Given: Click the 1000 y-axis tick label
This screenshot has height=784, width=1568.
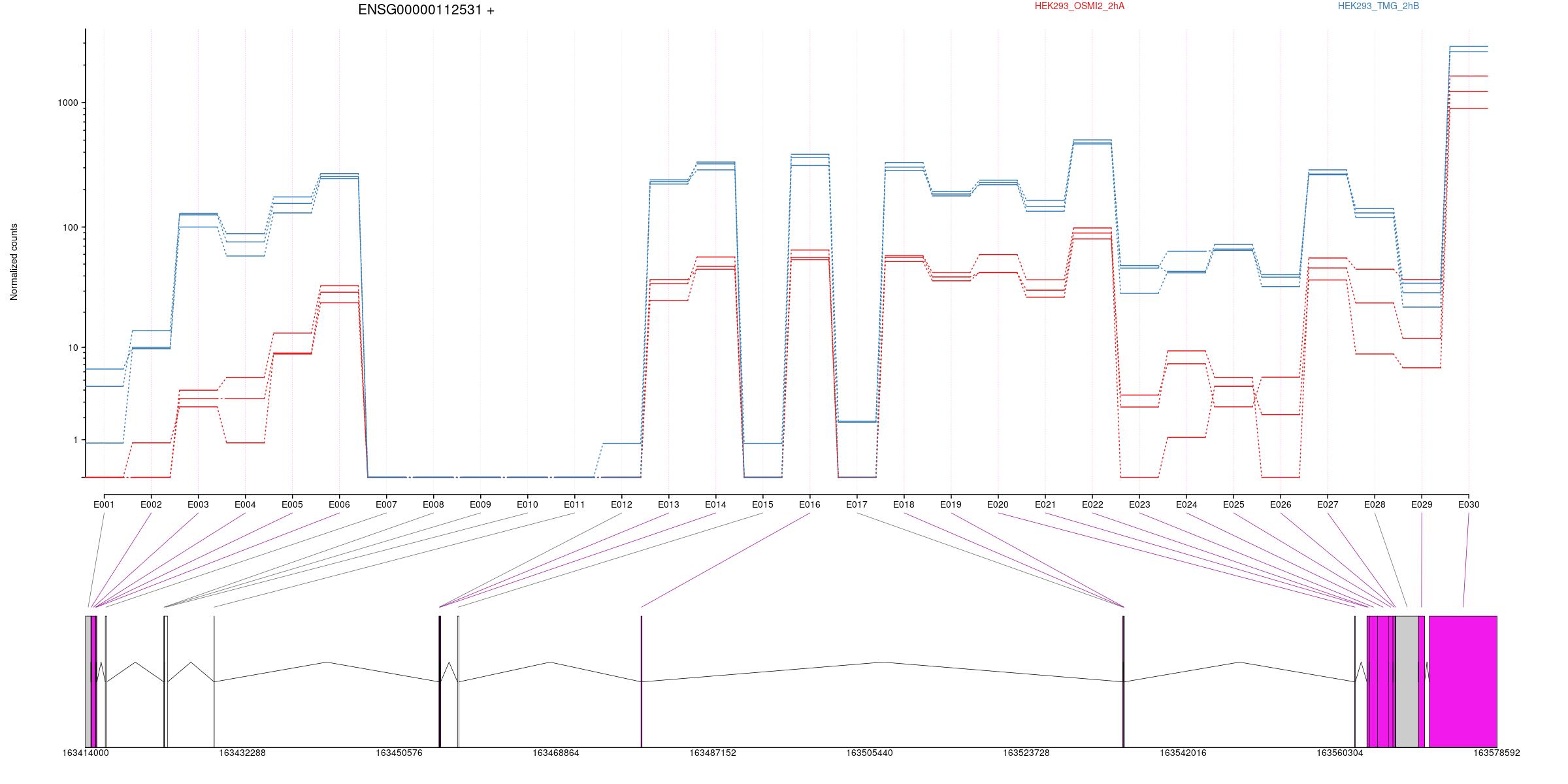Looking at the screenshot, I should pos(68,103).
